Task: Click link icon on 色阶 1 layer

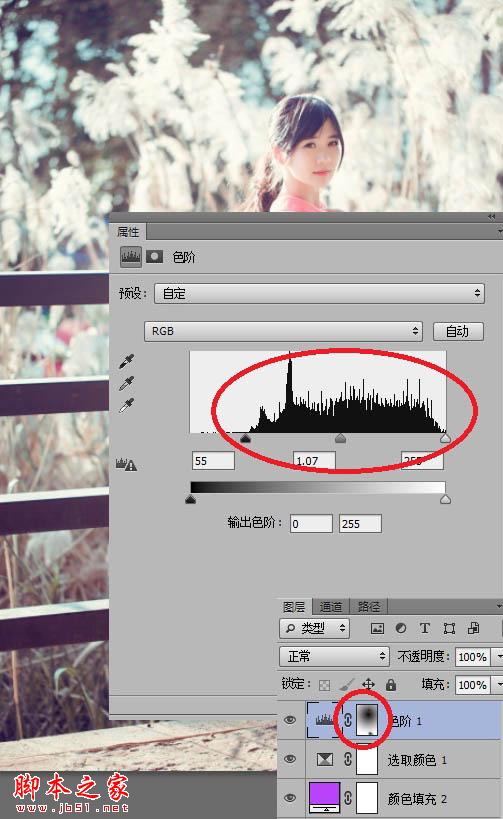Action: [348, 720]
